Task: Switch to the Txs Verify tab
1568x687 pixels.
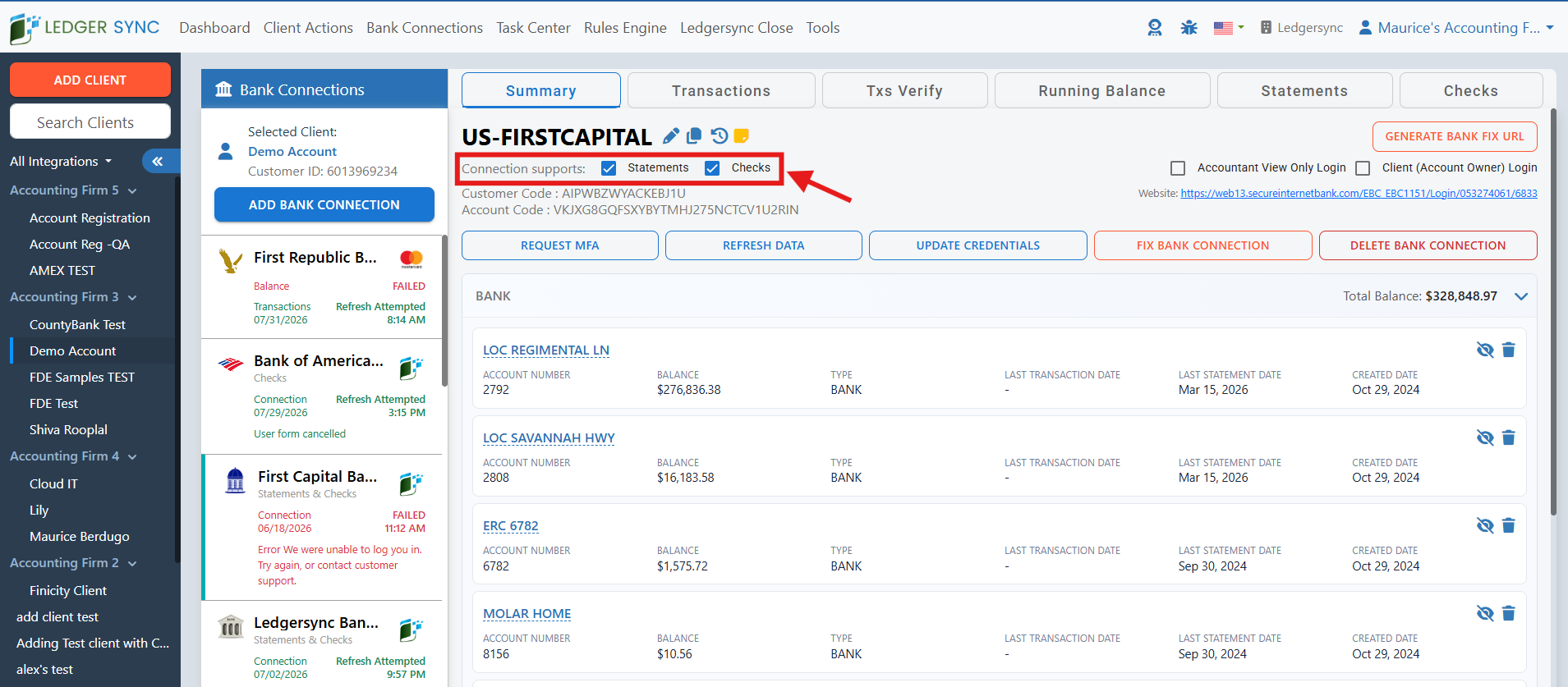Action: point(904,90)
